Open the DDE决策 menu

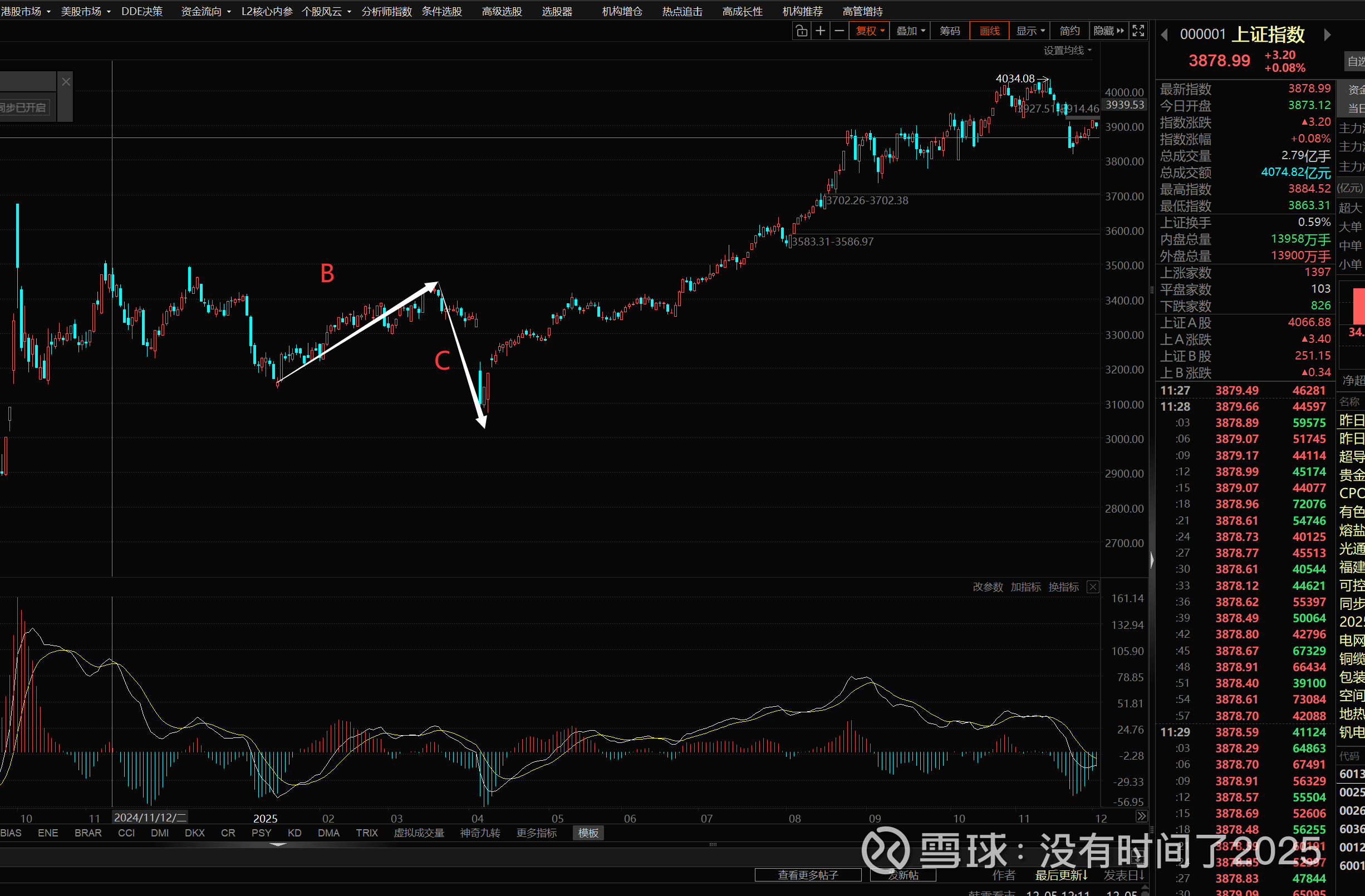pos(141,12)
